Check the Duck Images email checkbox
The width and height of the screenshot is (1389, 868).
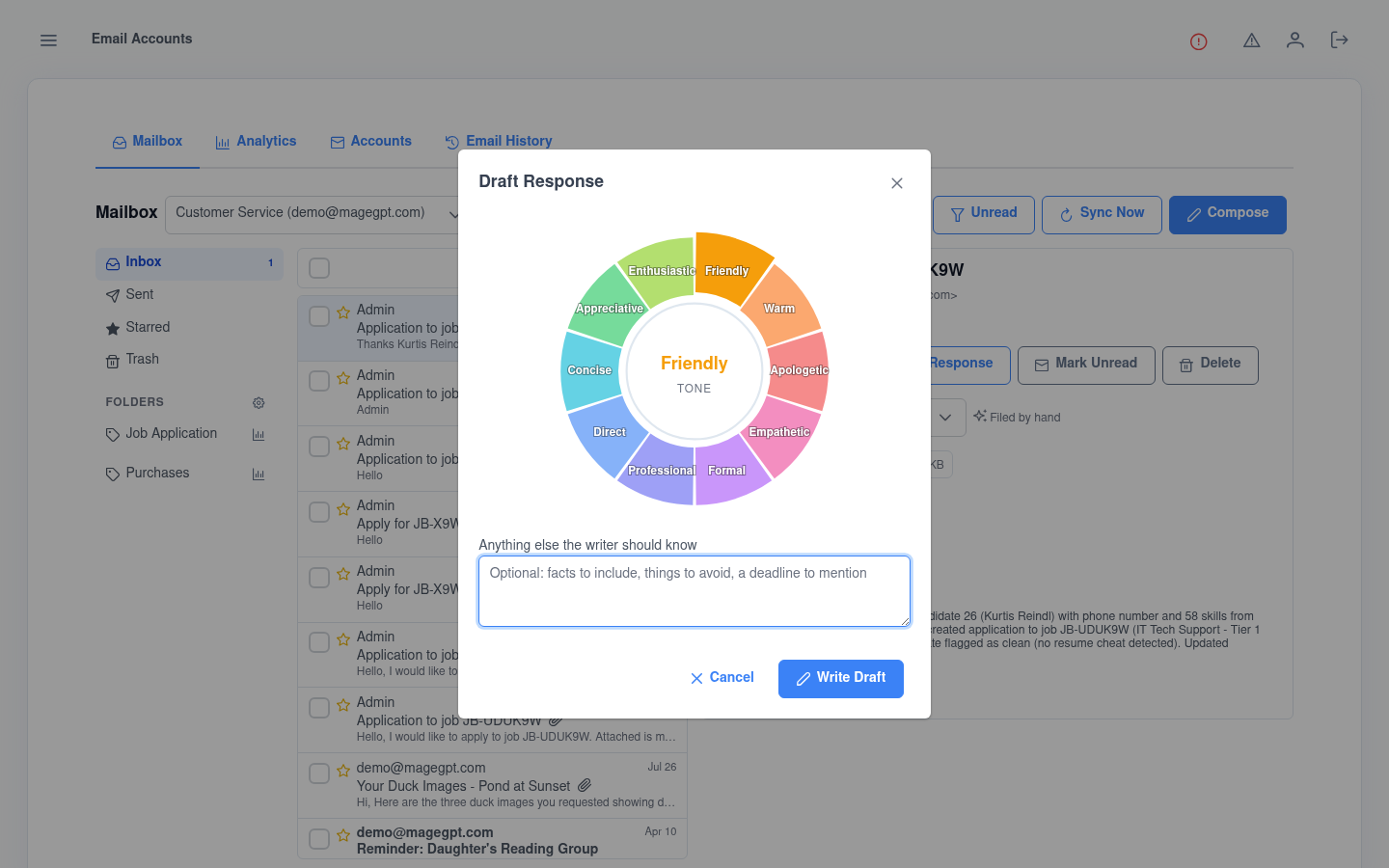point(319,773)
